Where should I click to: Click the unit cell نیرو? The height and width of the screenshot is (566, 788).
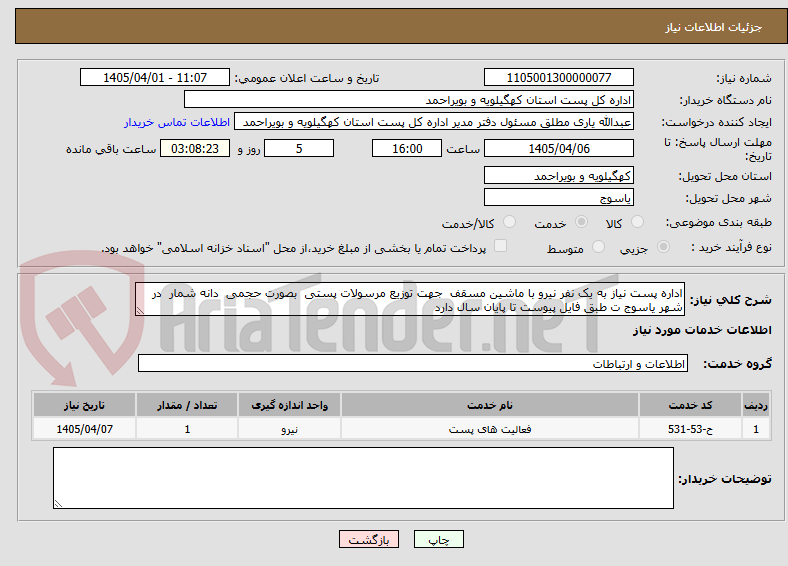point(289,429)
